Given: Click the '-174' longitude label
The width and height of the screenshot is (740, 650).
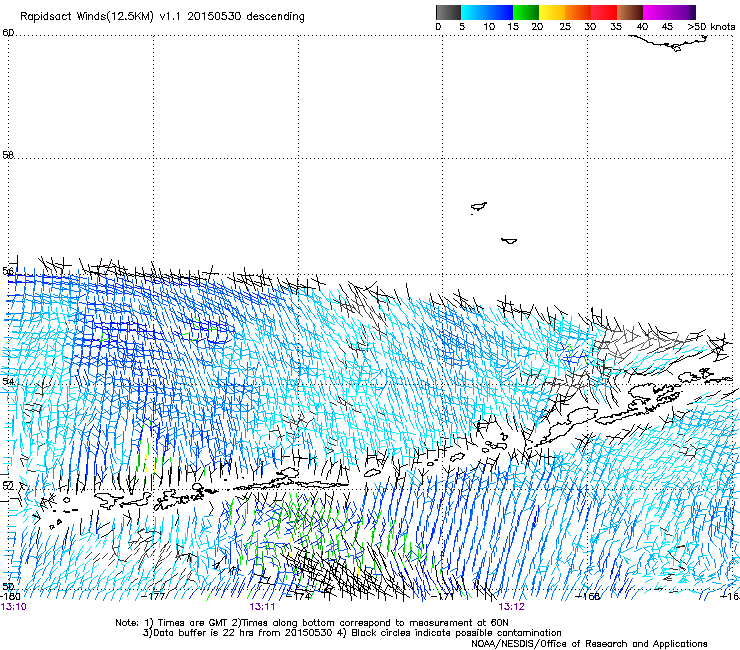Looking at the screenshot, I should (x=299, y=596).
